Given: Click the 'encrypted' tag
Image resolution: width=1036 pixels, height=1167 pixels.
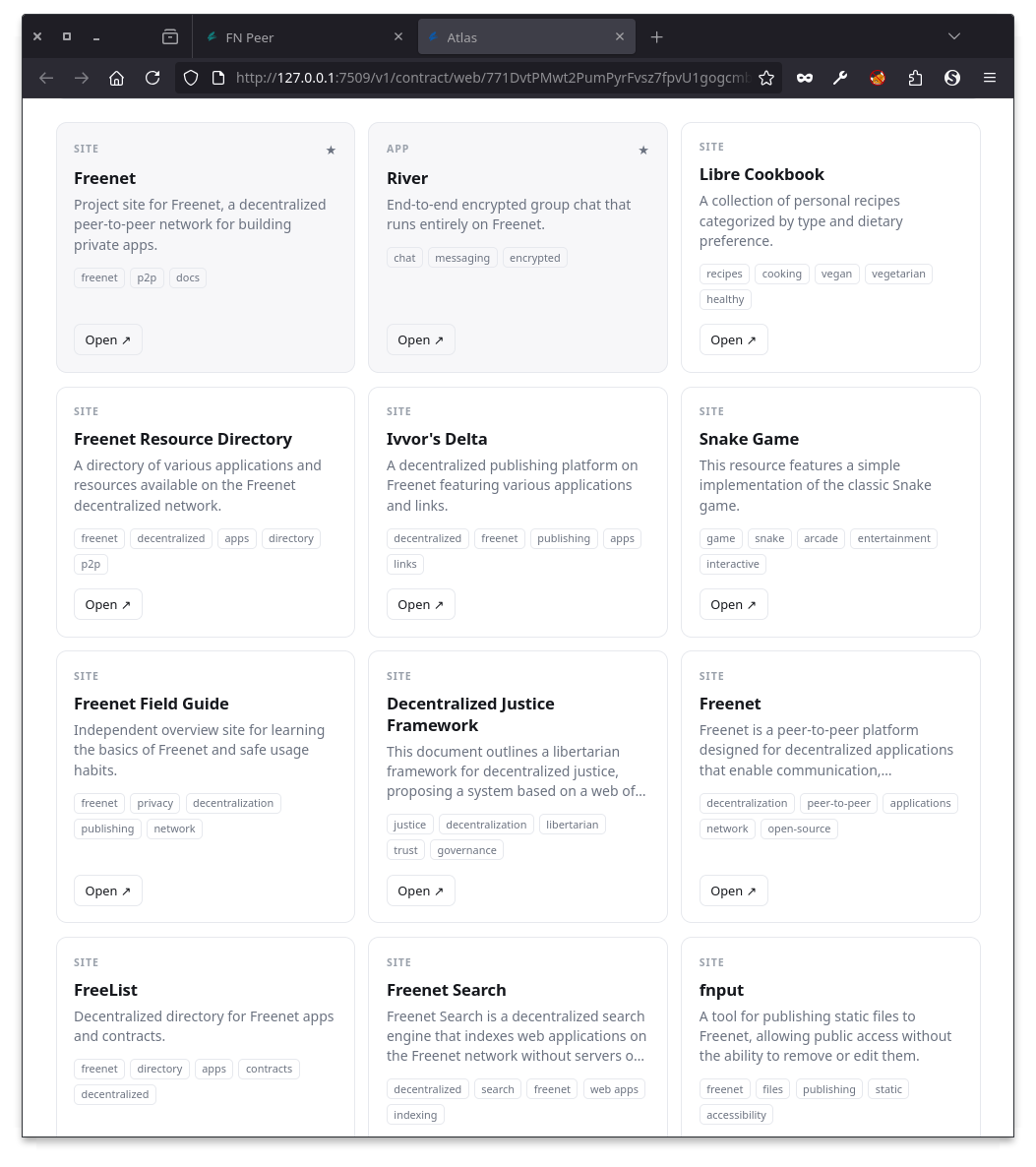Looking at the screenshot, I should point(535,258).
